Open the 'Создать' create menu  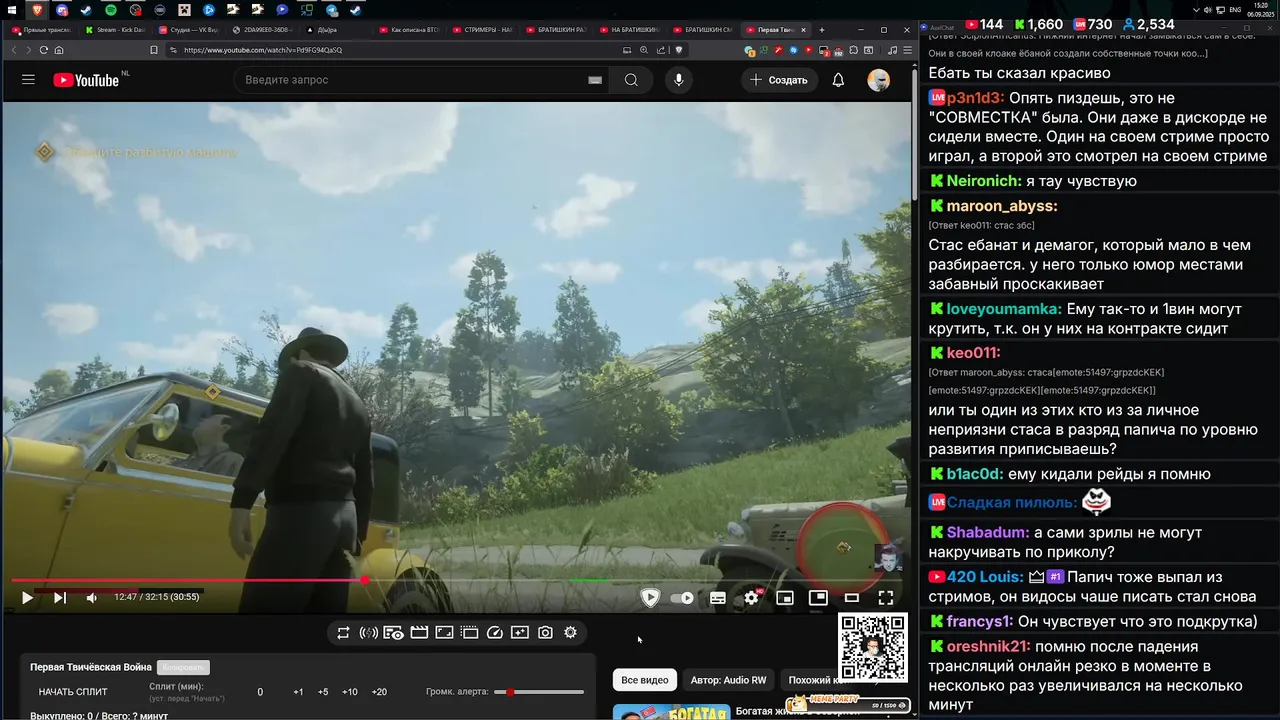(779, 80)
